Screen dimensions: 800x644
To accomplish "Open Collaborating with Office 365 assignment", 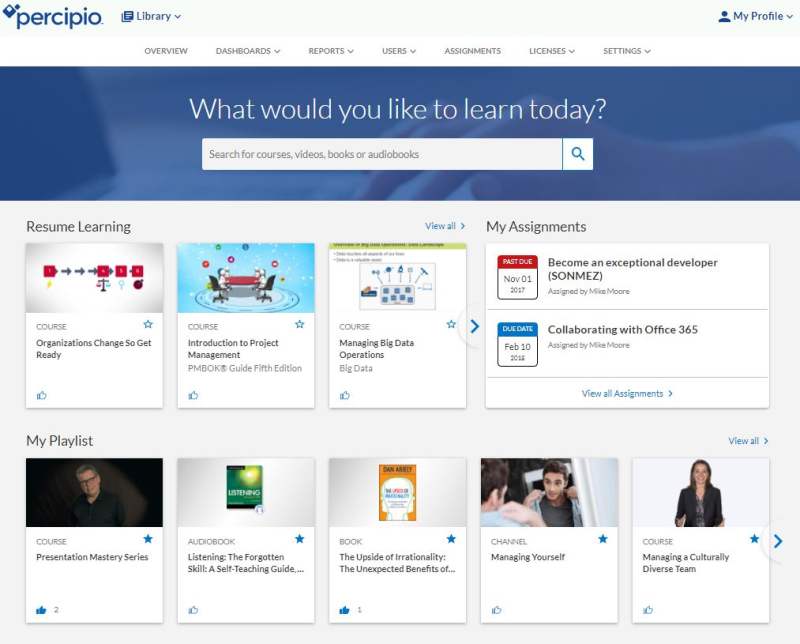I will [622, 330].
